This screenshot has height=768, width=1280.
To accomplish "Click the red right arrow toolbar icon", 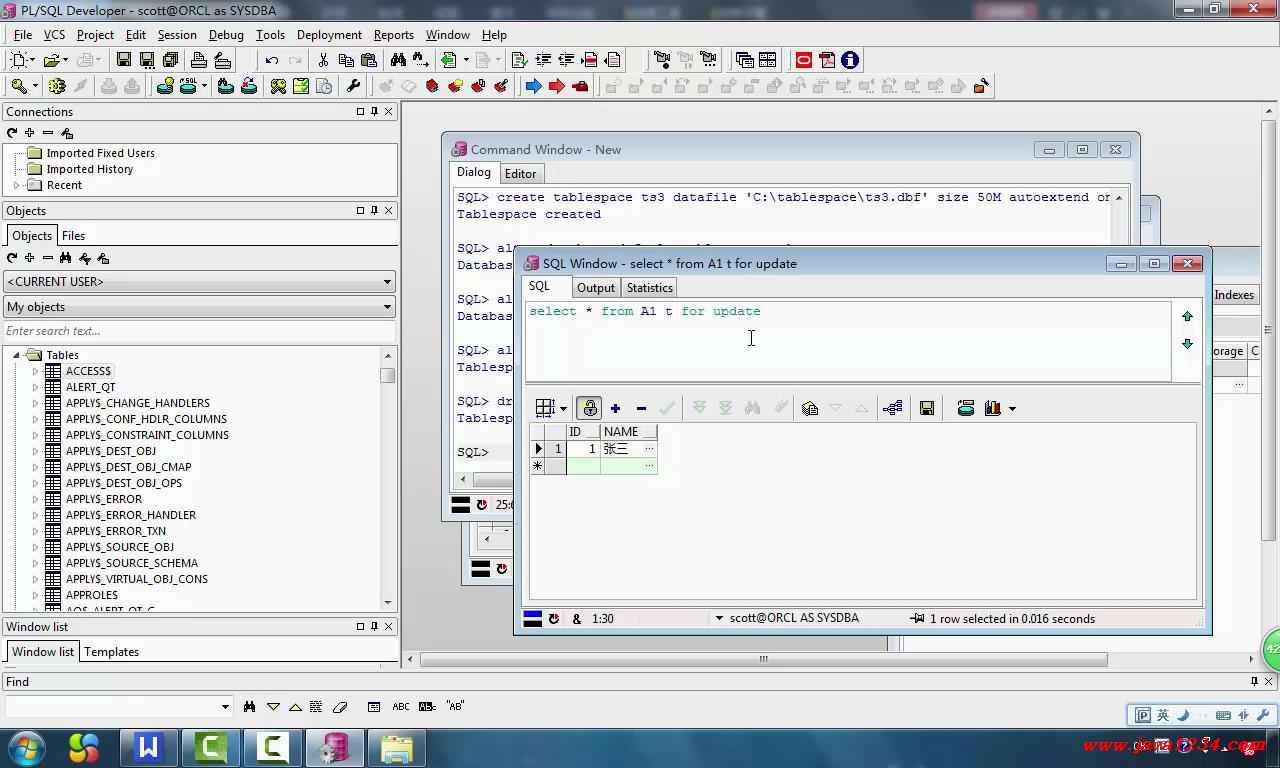I will click(557, 86).
